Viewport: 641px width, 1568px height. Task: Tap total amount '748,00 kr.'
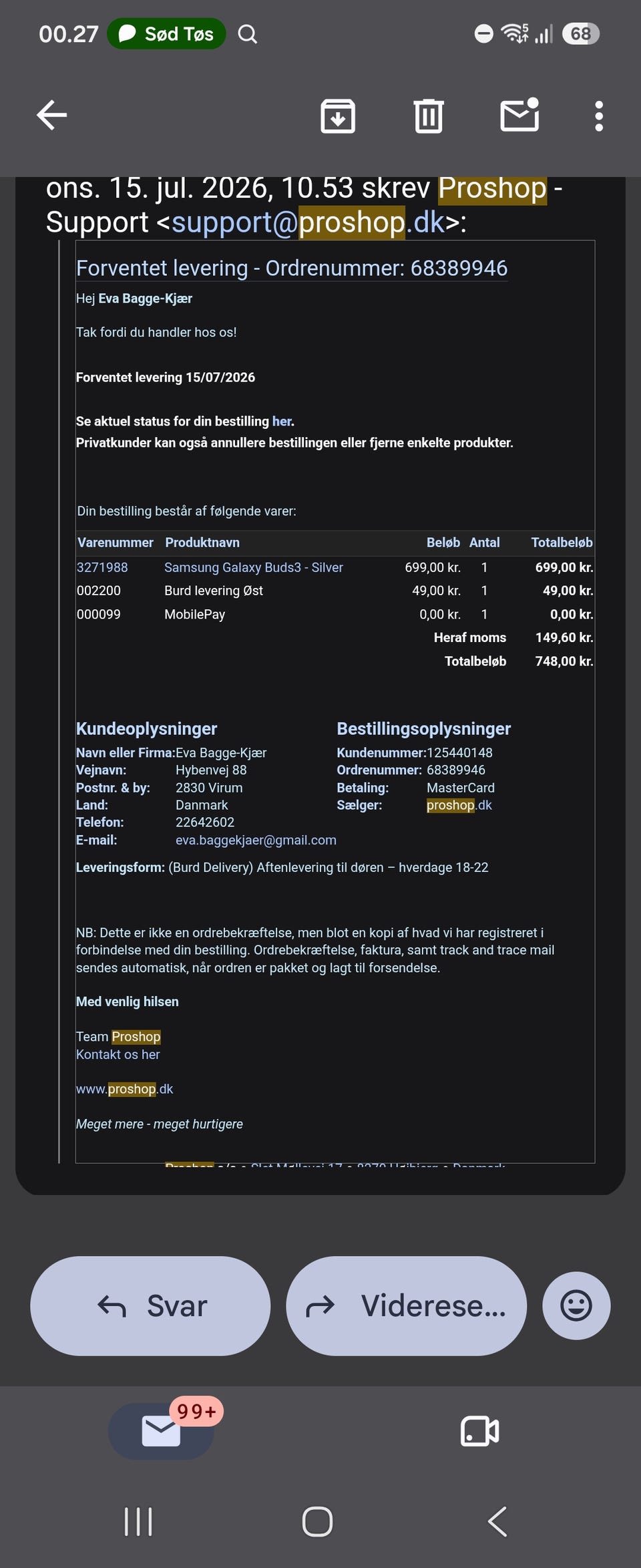point(564,661)
